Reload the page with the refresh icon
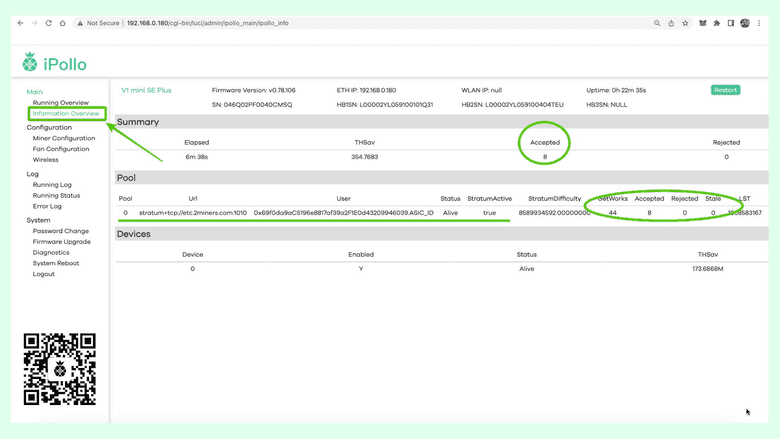780x439 pixels. [x=48, y=23]
